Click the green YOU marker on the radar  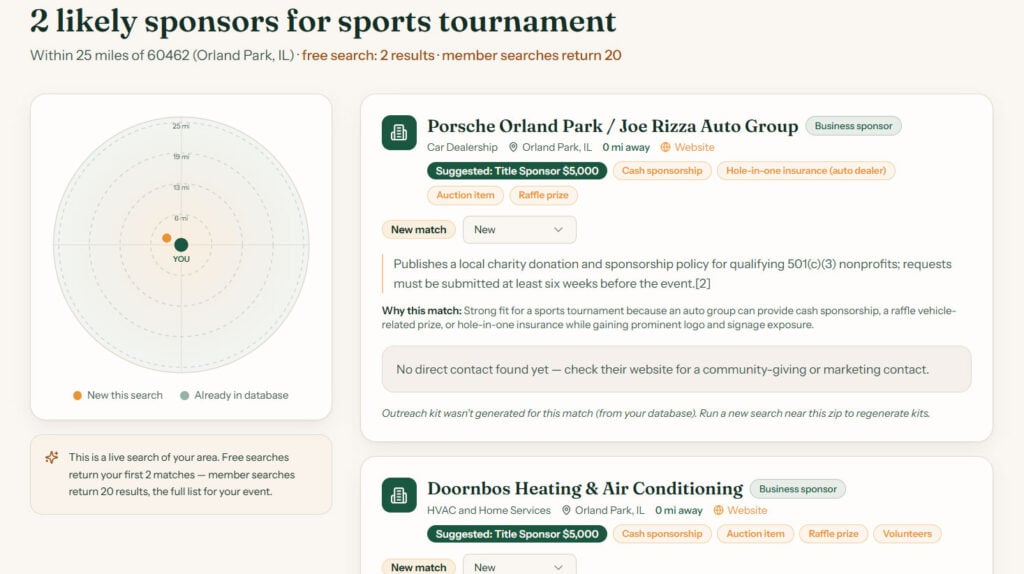coord(181,245)
